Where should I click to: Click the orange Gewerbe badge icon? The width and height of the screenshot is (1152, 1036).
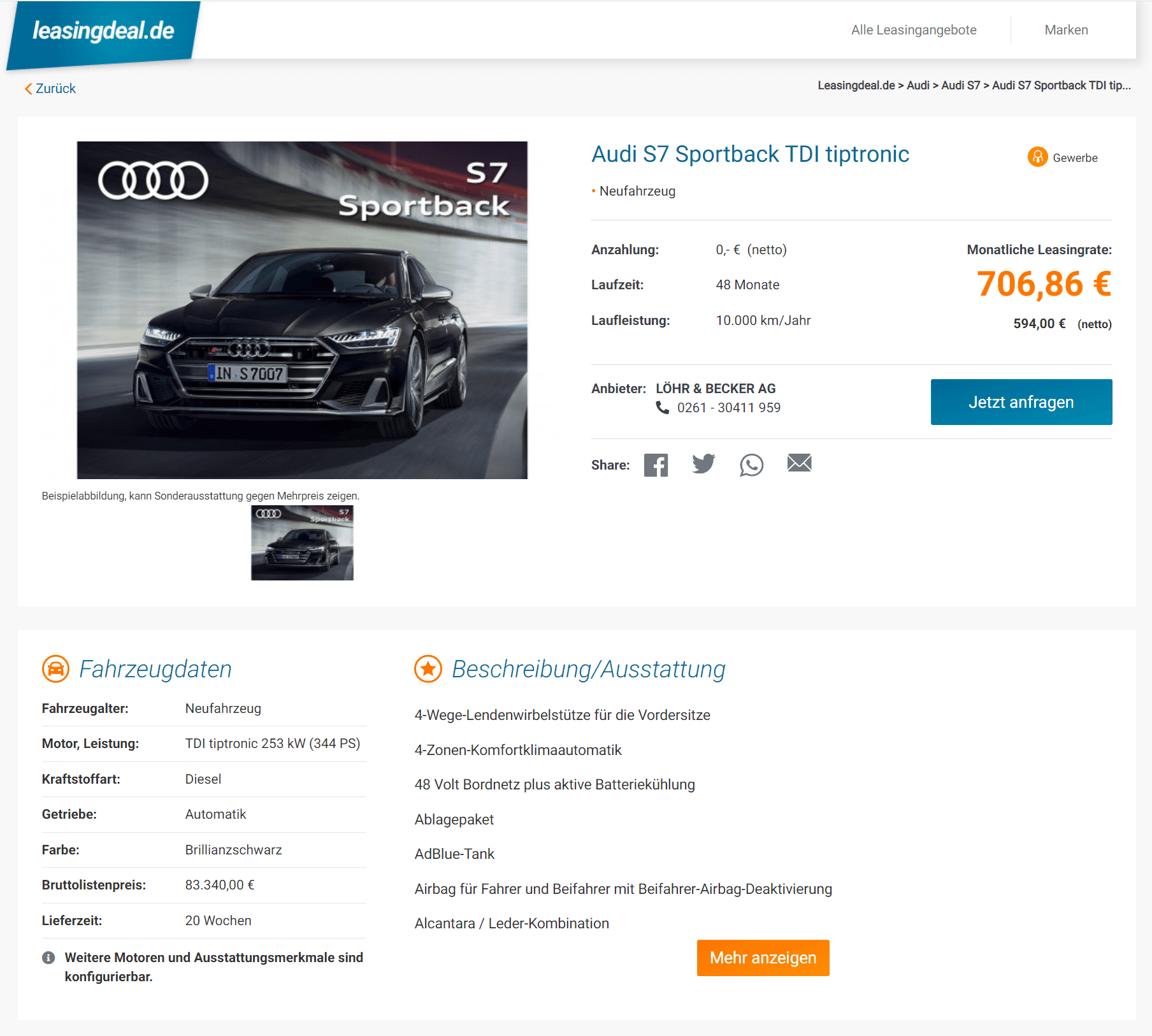pos(1038,157)
